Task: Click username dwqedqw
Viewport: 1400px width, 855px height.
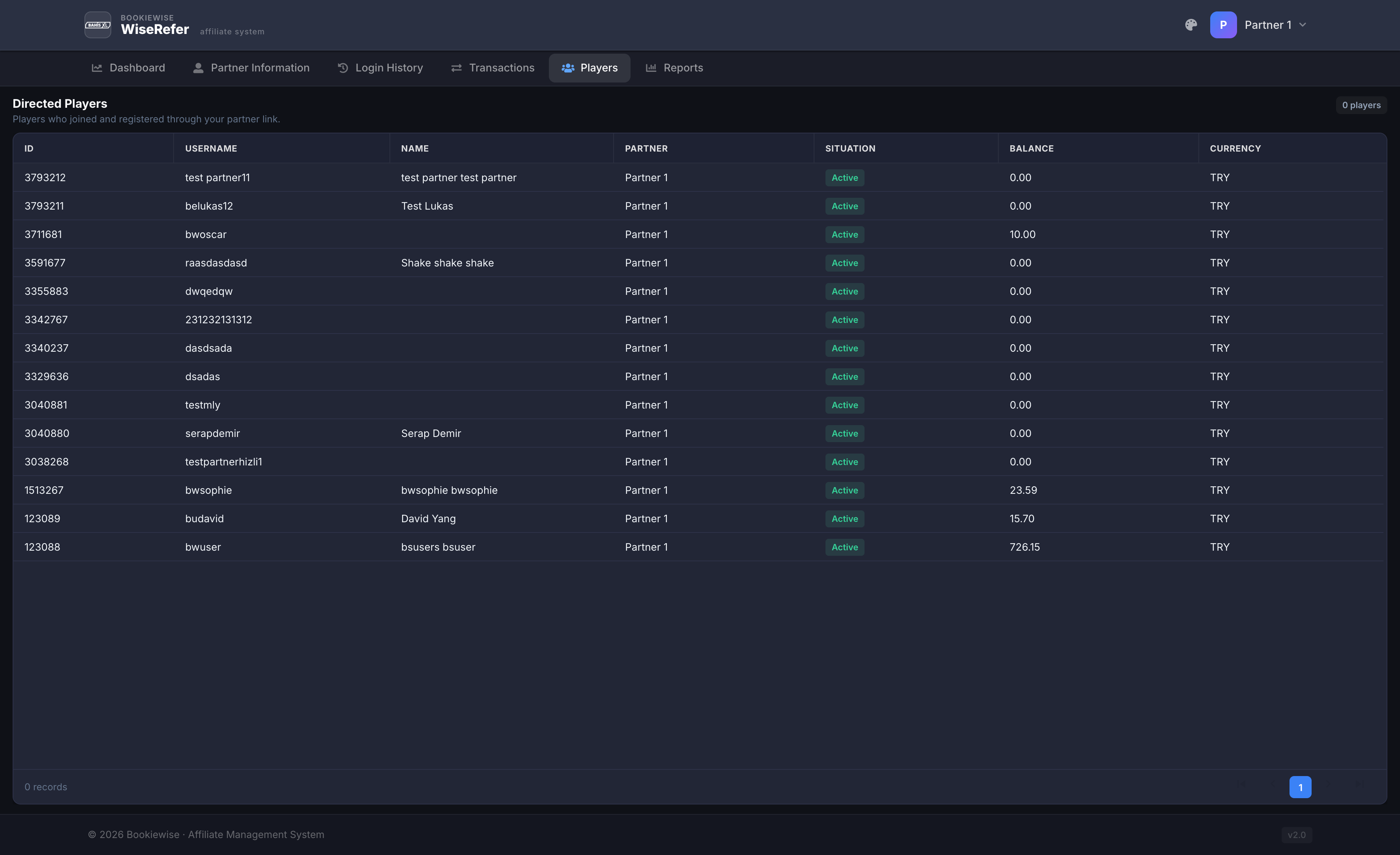Action: point(209,291)
